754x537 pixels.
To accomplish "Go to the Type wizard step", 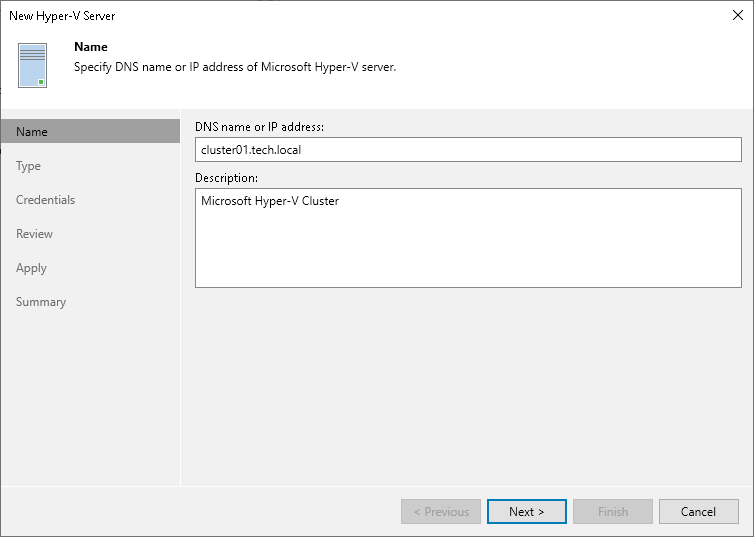I will [28, 166].
